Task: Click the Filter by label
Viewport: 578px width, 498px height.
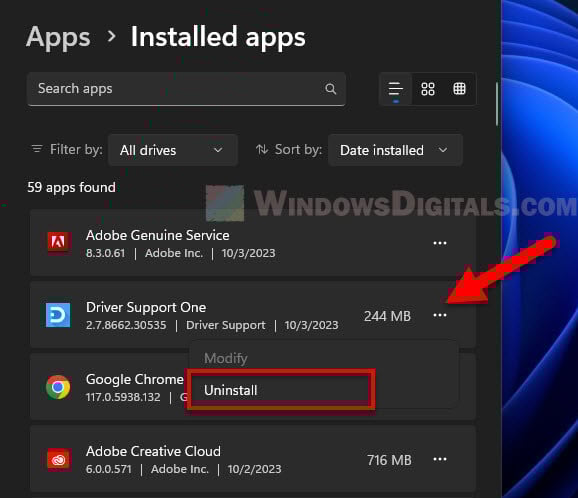Action: (x=76, y=149)
